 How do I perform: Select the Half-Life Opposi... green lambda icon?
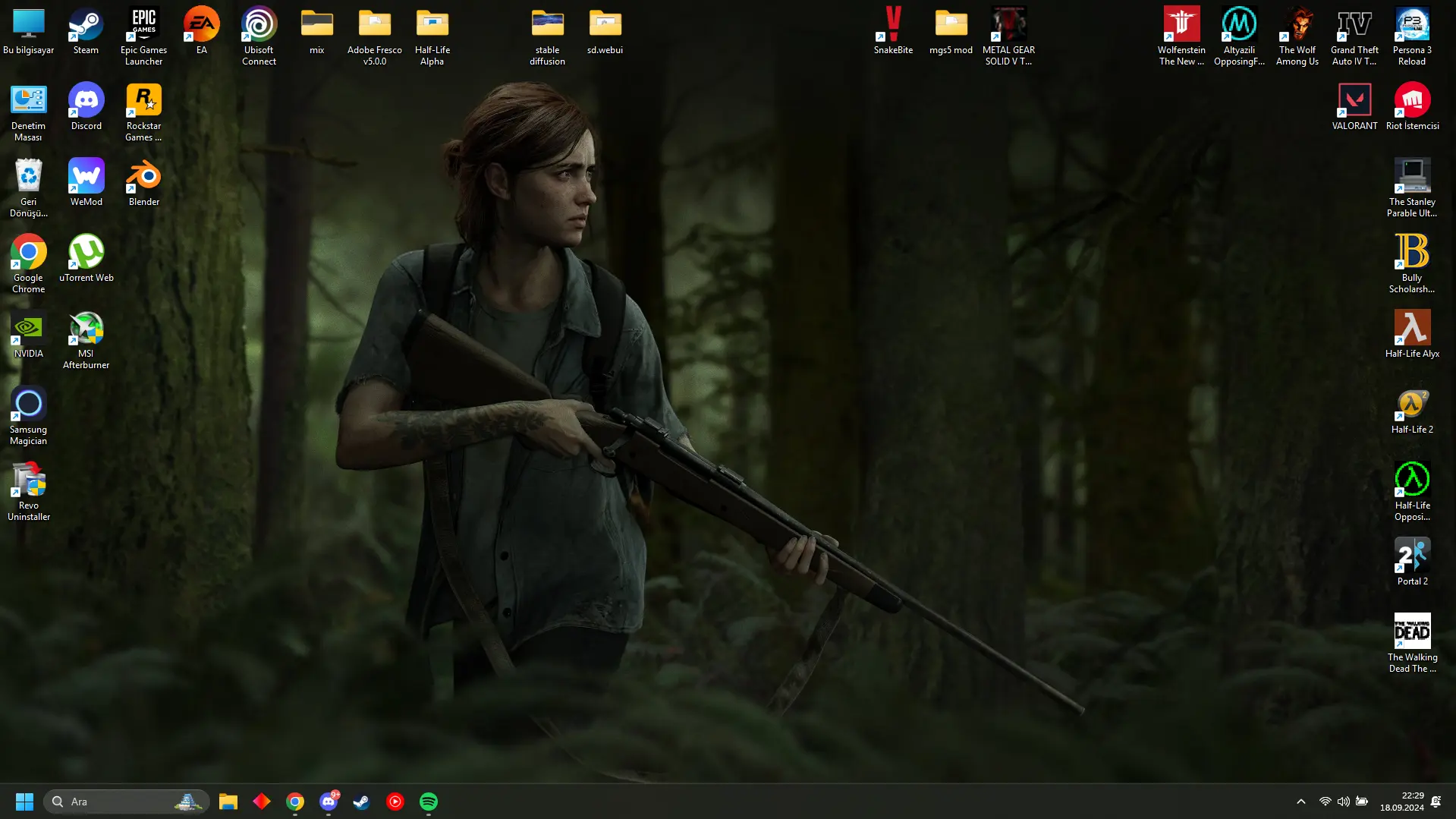point(1413,492)
